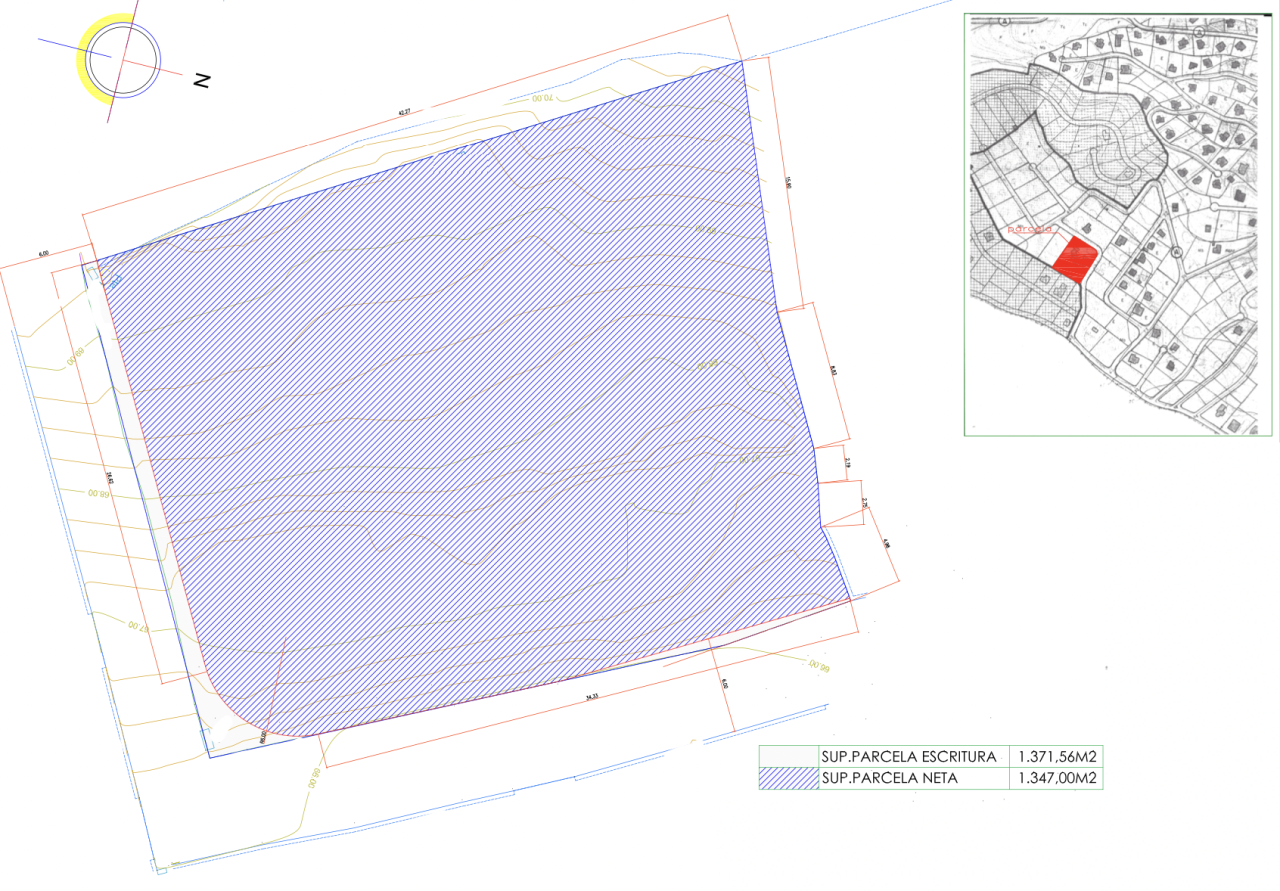Click the 15.60 dimension on right side
This screenshot has width=1280, height=891.
coord(788,182)
